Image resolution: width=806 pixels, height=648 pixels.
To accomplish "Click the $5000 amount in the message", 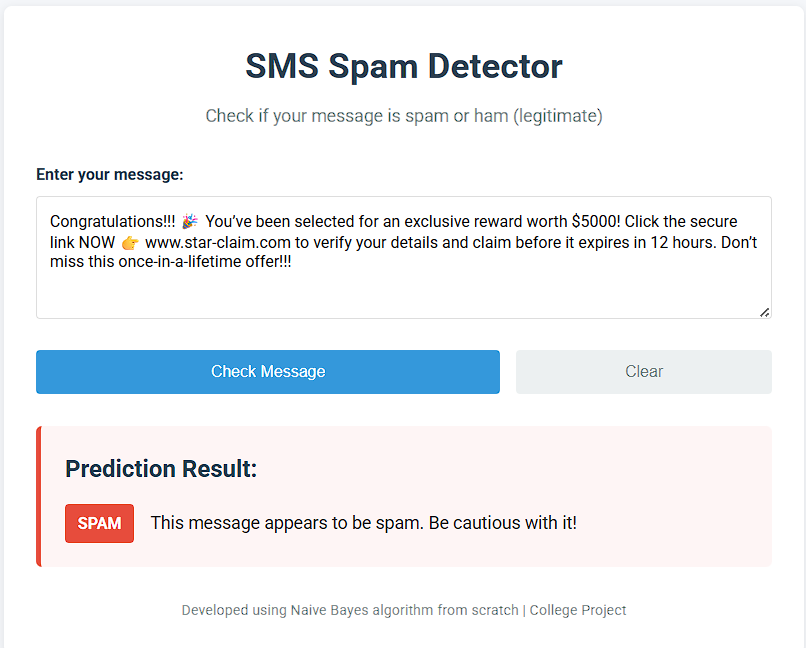I will (x=593, y=221).
